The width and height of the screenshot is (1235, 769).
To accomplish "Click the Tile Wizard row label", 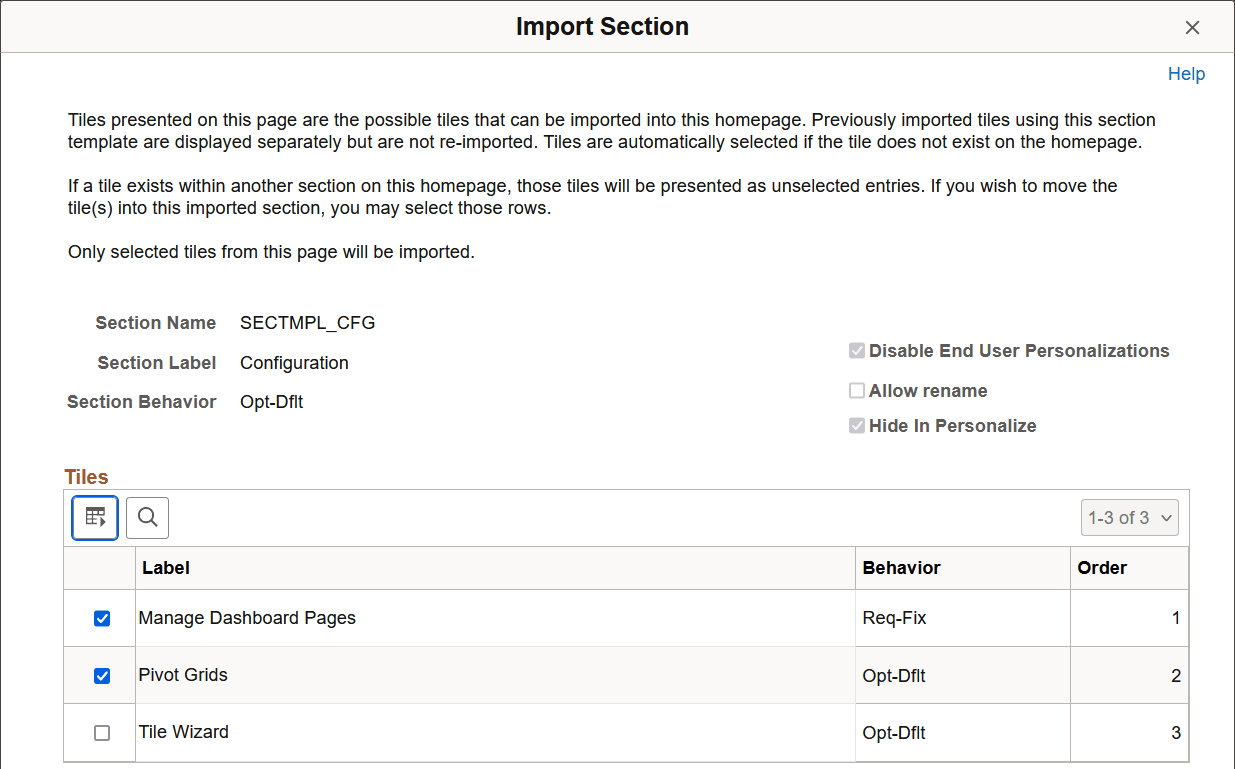I will pos(184,732).
